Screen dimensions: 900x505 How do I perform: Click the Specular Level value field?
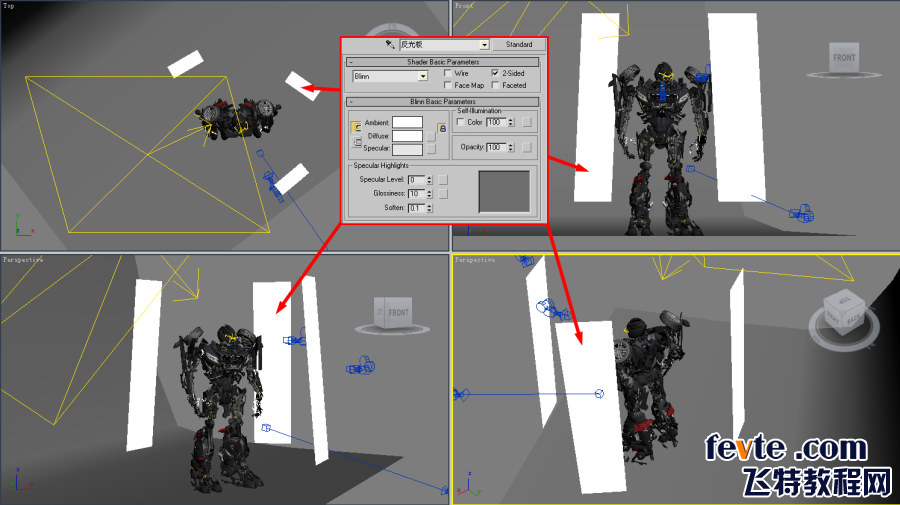point(416,180)
